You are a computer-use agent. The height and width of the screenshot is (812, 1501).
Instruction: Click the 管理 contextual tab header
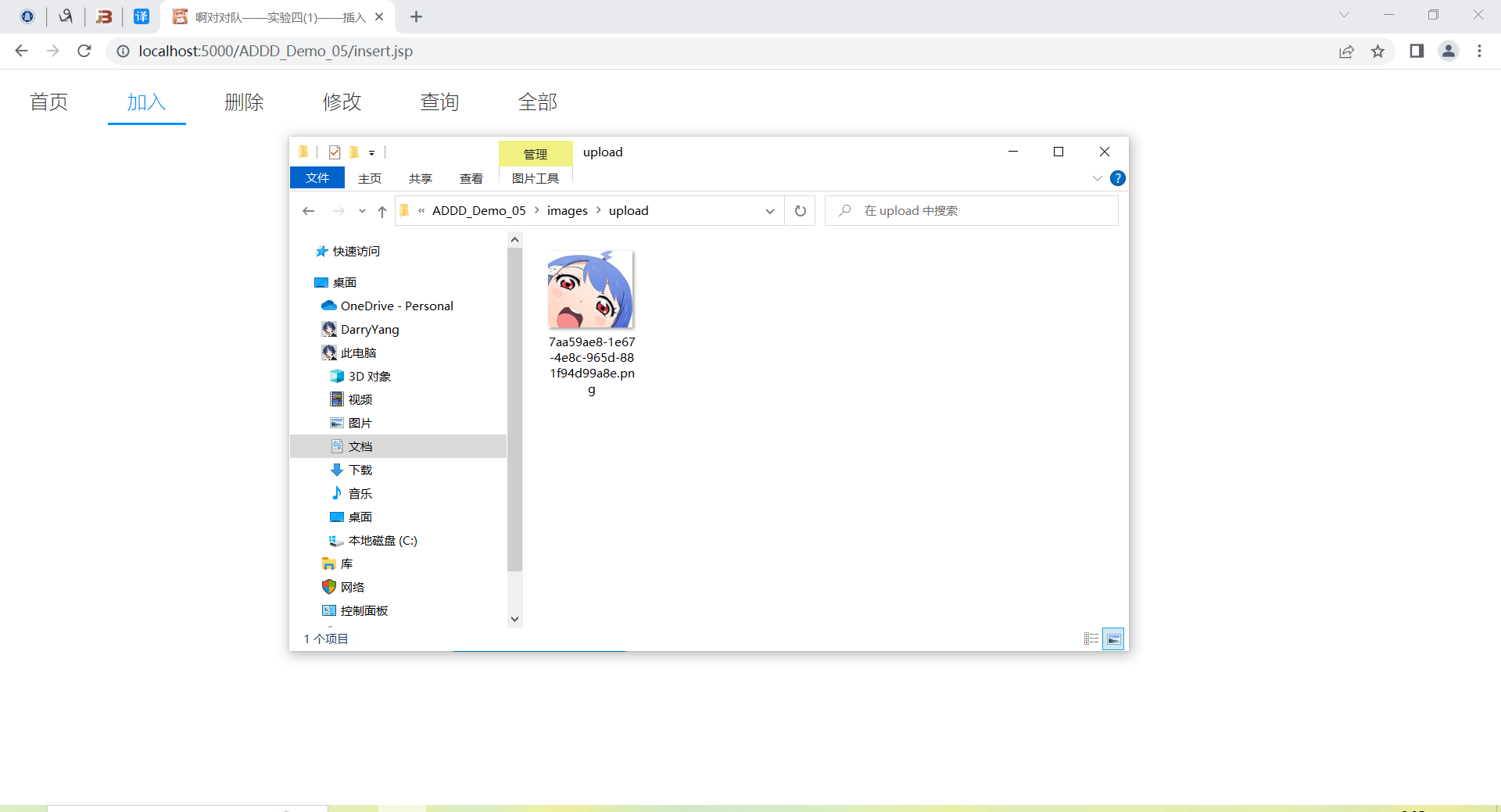[x=536, y=154]
